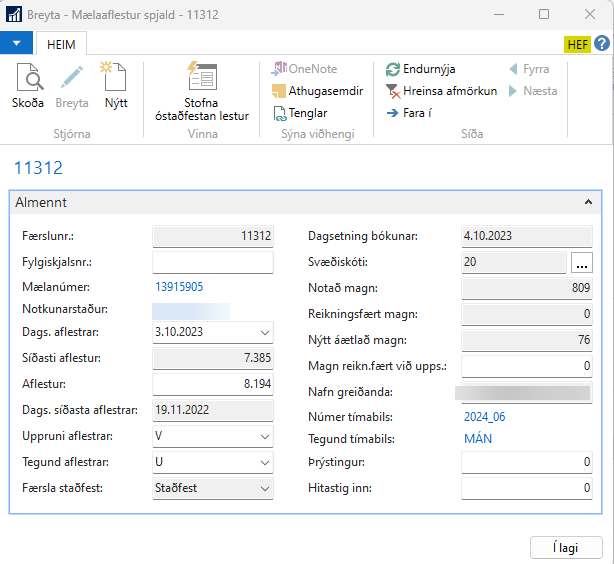This screenshot has width=614, height=564.
Task: Open the blue application menu dropdown
Action: pos(17,44)
